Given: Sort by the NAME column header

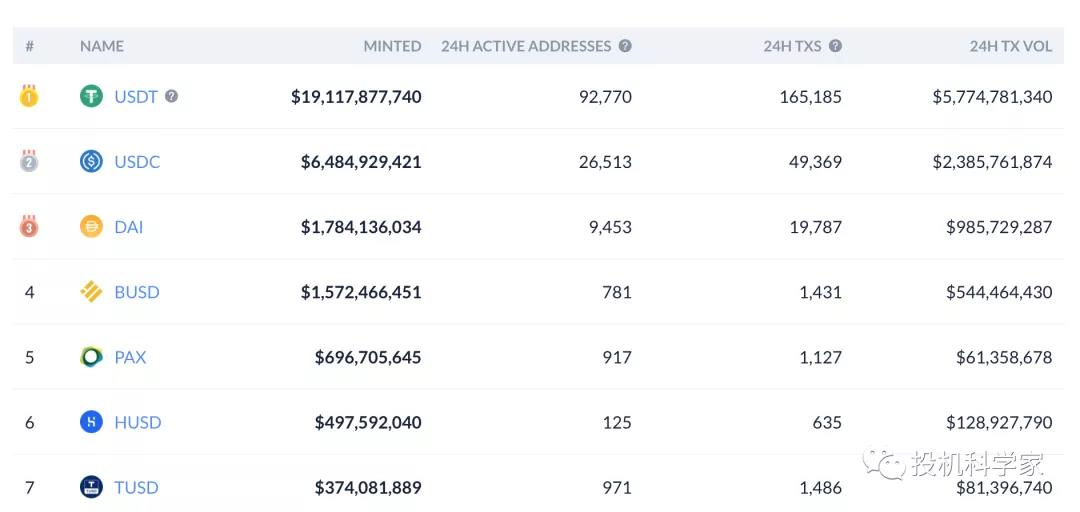Looking at the screenshot, I should pyautogui.click(x=102, y=46).
